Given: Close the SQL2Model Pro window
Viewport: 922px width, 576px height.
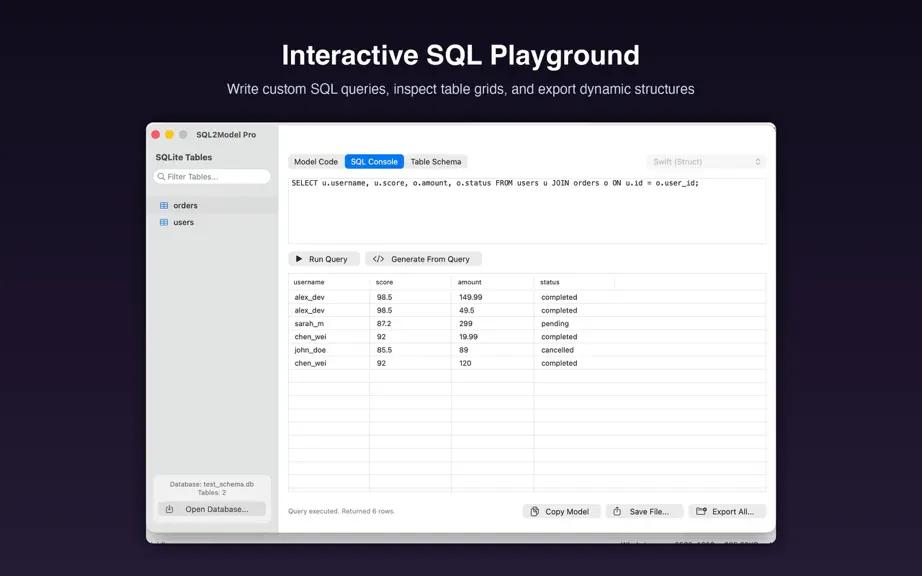Looking at the screenshot, I should click(156, 135).
